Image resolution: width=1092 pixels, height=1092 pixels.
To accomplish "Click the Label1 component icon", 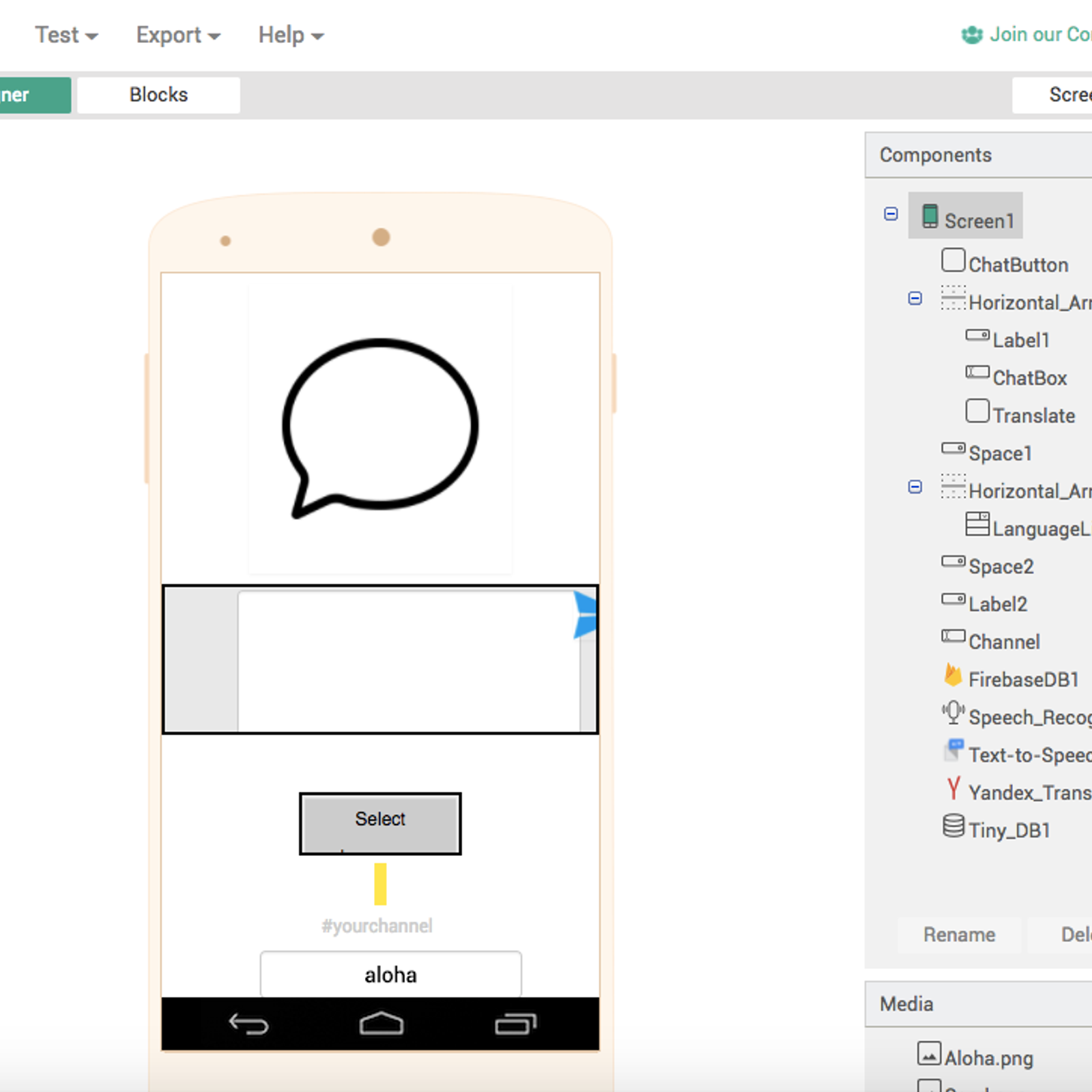I will click(977, 335).
